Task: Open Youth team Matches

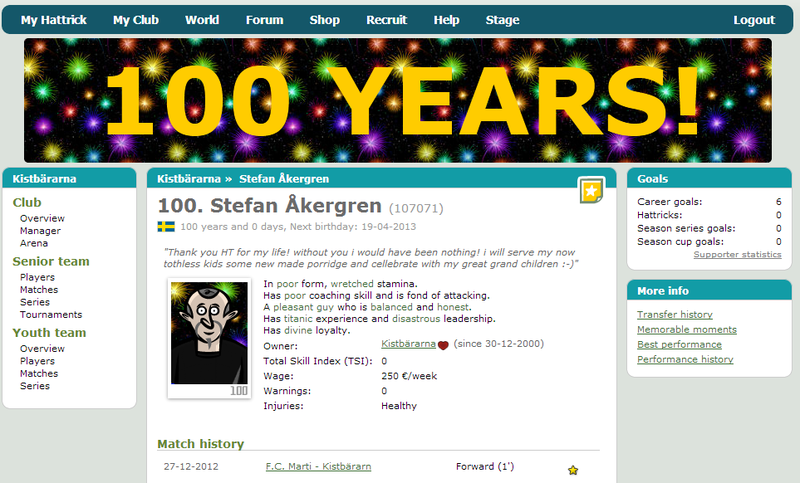Action: [x=39, y=373]
